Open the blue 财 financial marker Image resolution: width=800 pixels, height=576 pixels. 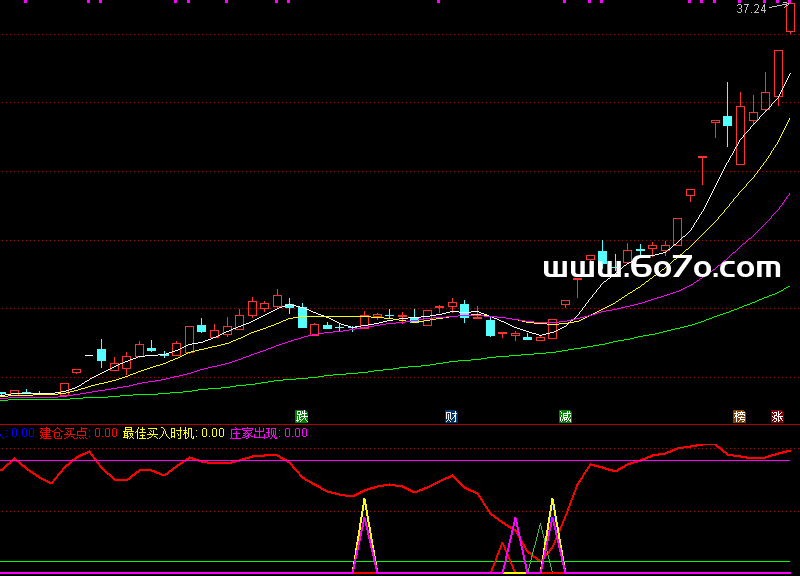(x=451, y=416)
